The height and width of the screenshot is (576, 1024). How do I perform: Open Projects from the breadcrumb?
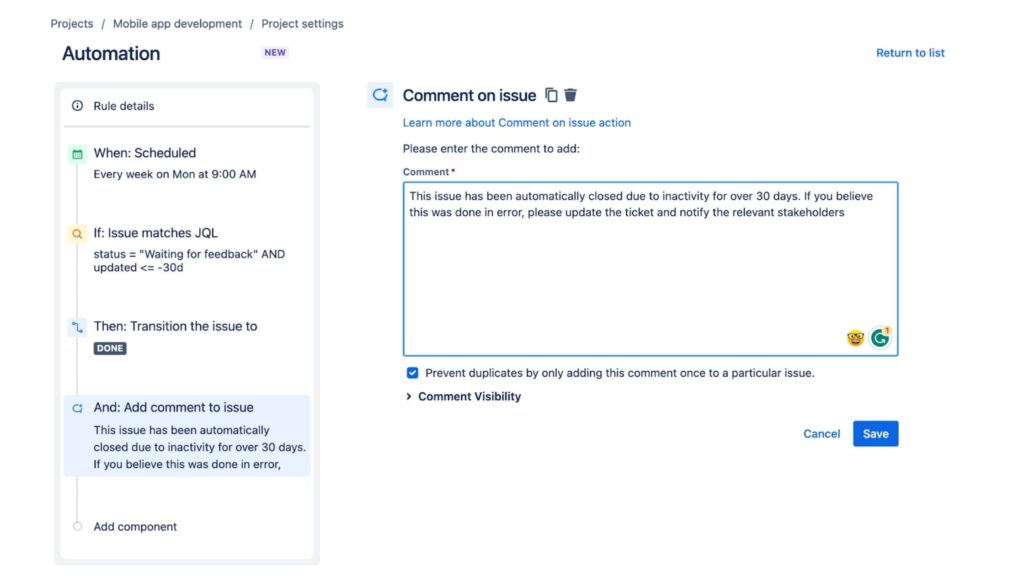(x=71, y=23)
